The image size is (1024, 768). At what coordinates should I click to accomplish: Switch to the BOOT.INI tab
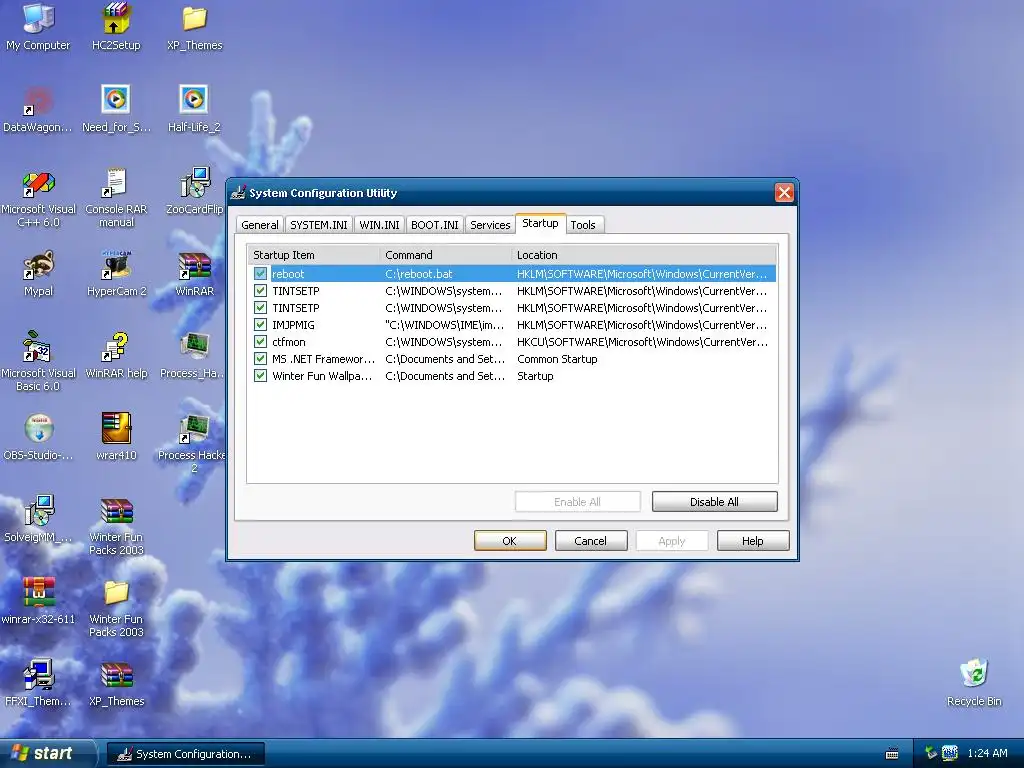coord(435,225)
